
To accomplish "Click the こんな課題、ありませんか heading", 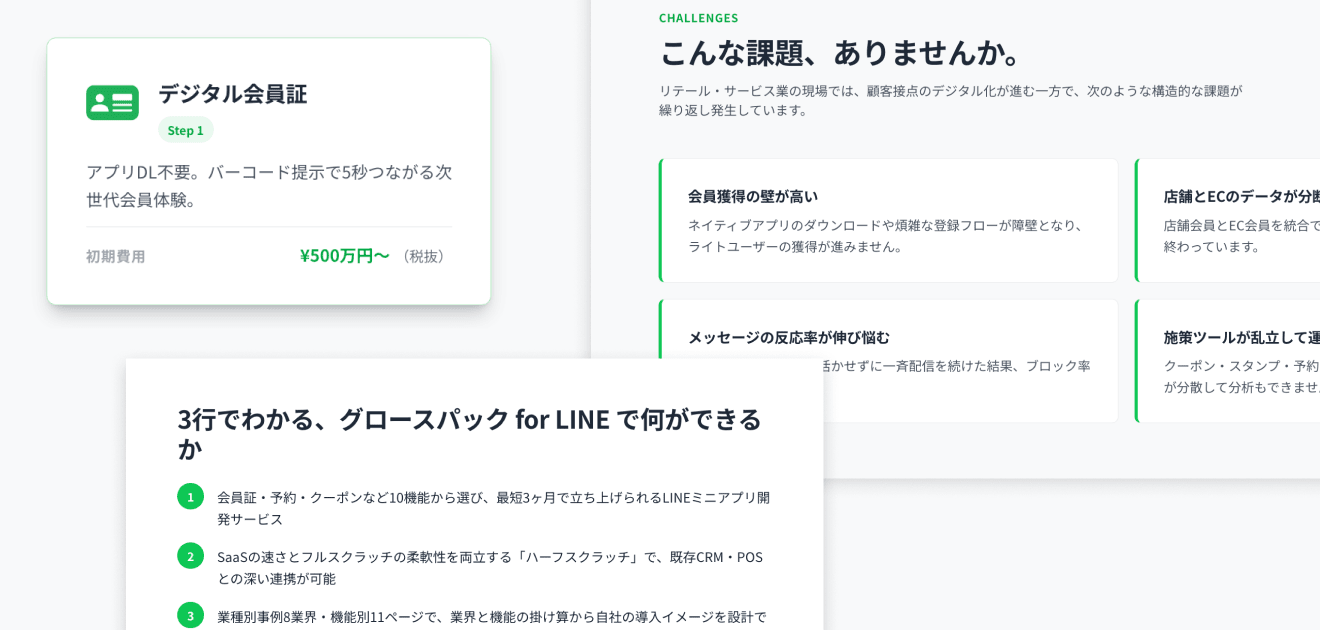I will pyautogui.click(x=842, y=52).
